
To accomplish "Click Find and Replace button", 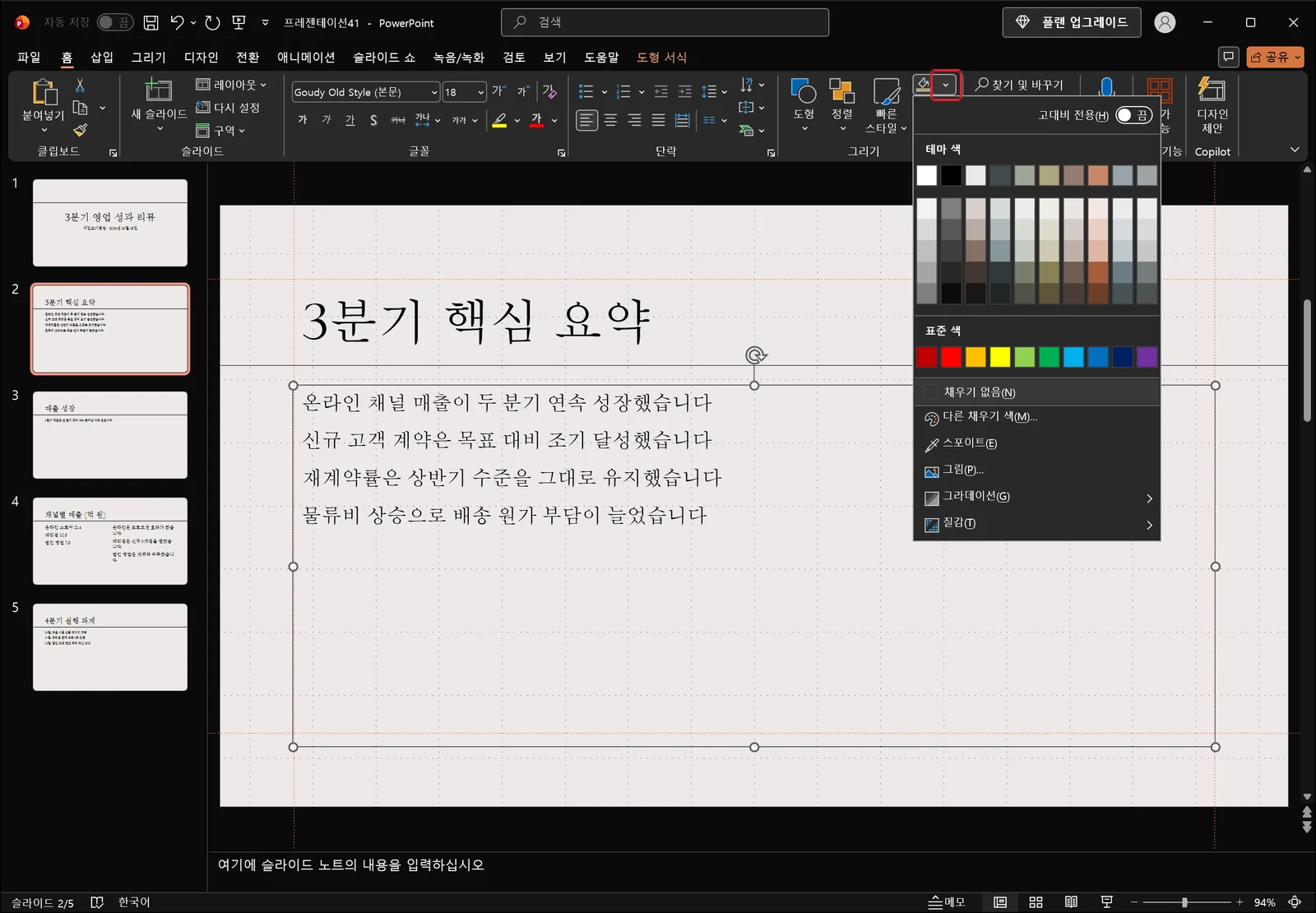I will [x=1019, y=85].
